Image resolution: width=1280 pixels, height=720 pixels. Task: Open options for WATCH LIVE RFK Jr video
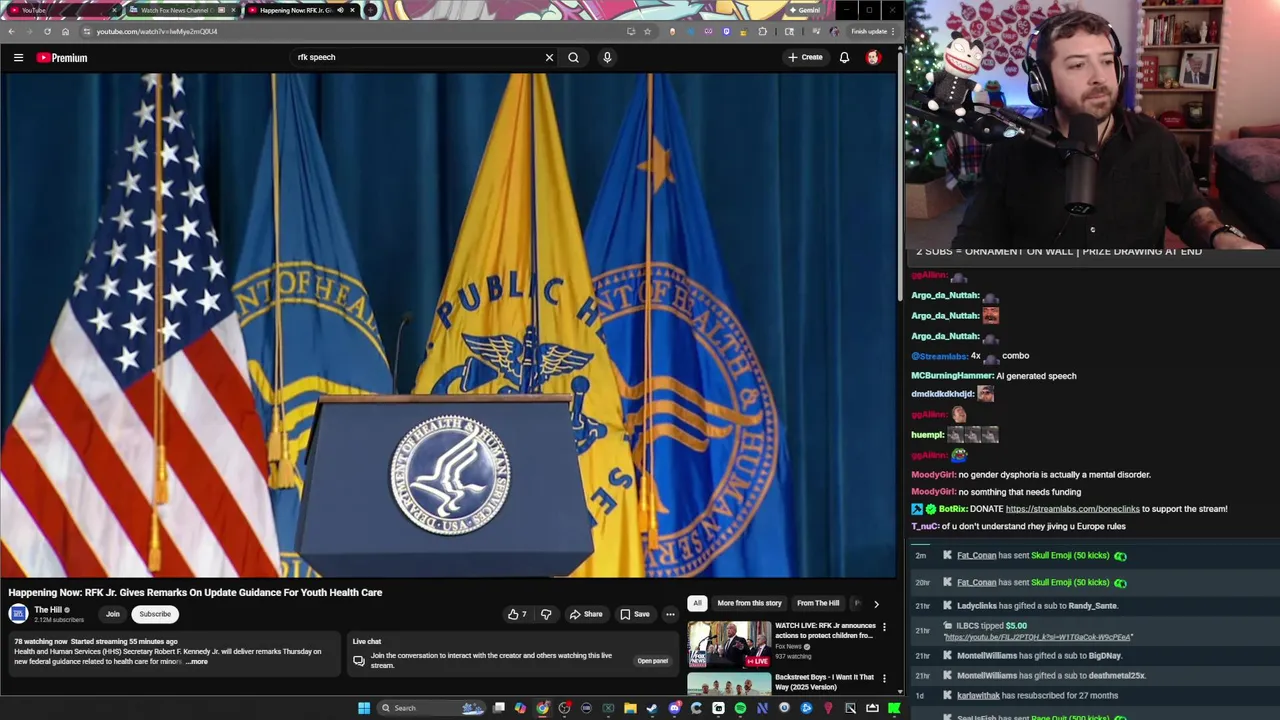(884, 627)
